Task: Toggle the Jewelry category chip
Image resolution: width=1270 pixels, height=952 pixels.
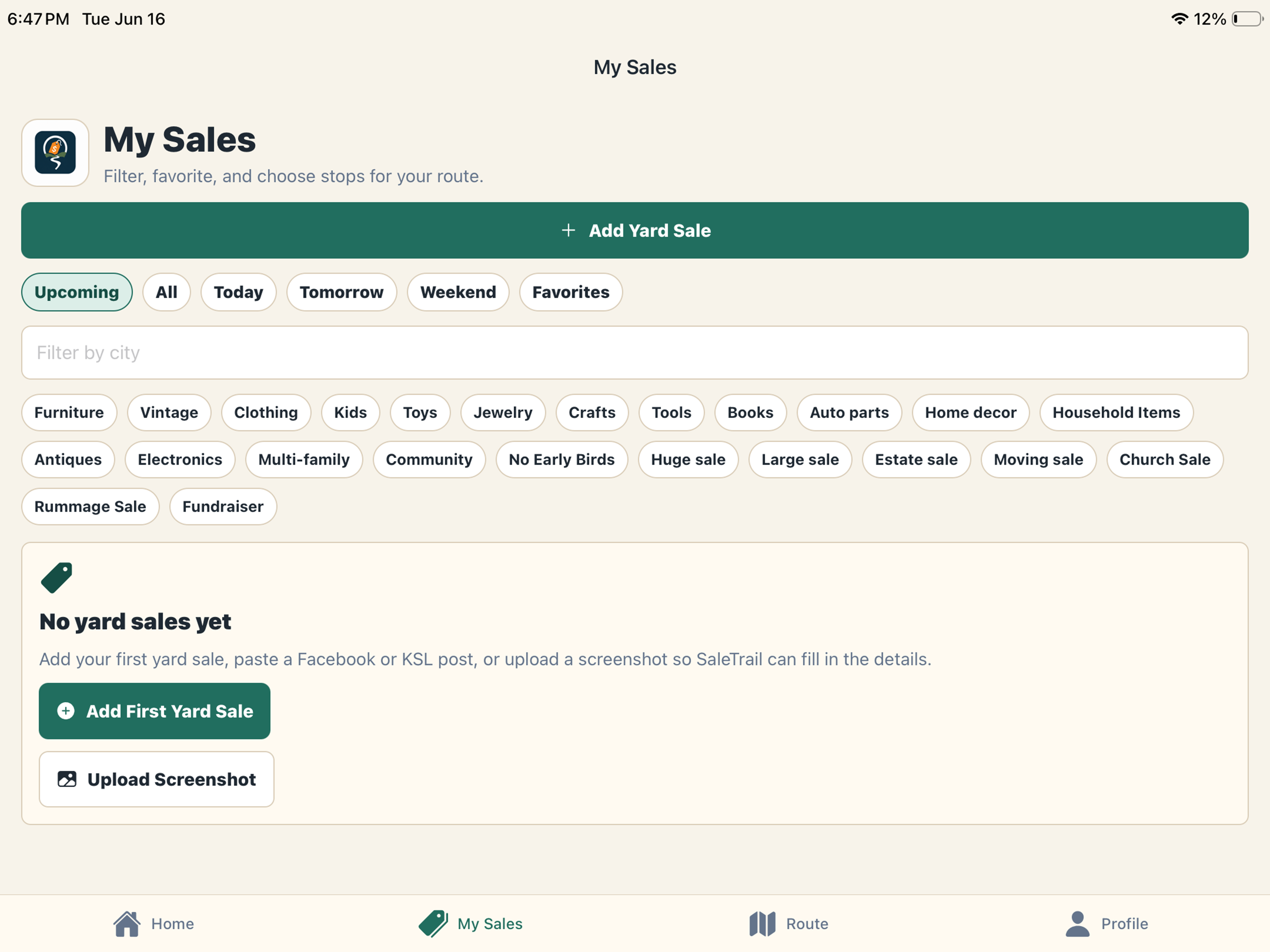Action: 503,412
